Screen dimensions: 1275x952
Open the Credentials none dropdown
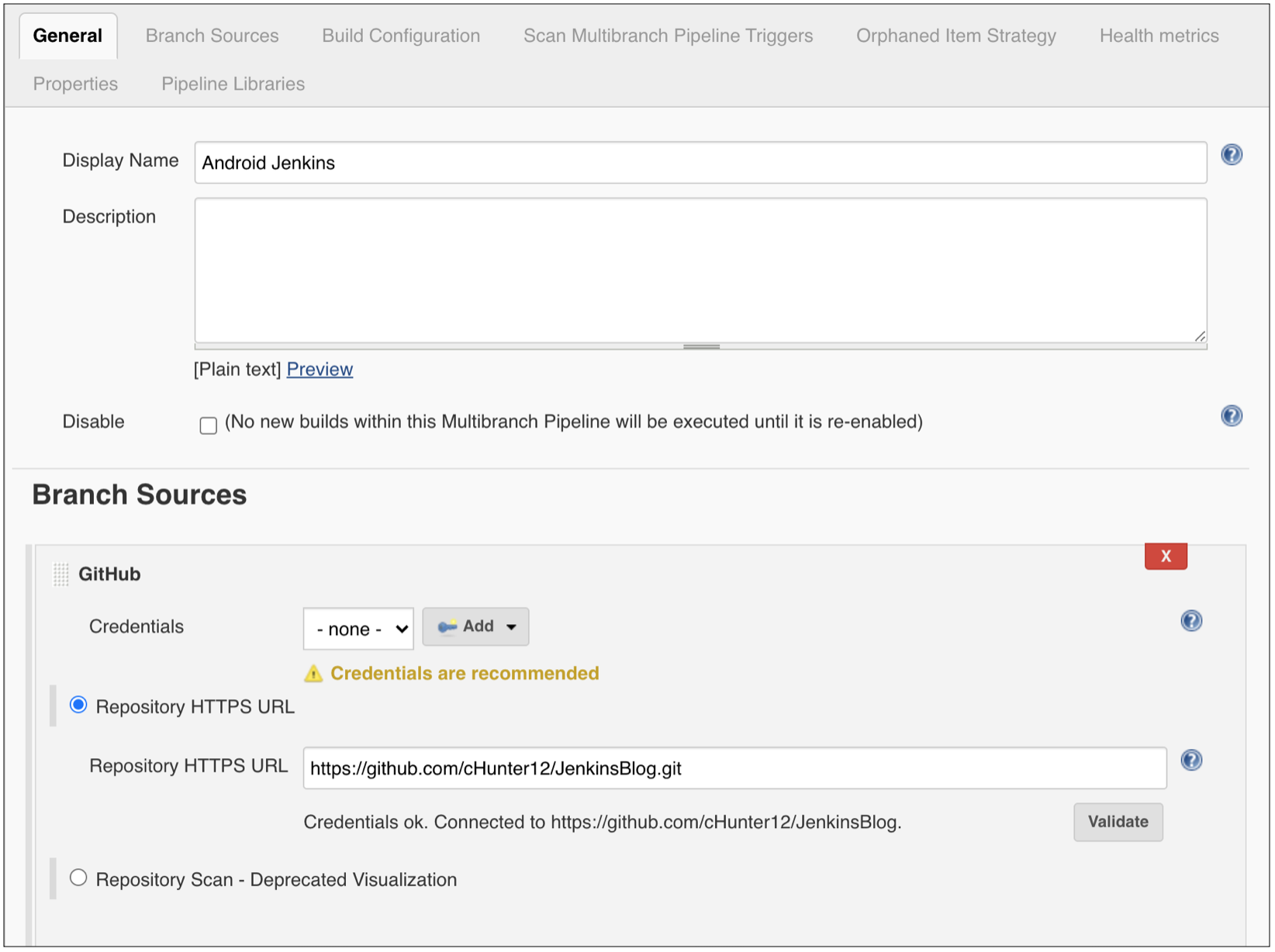(358, 629)
